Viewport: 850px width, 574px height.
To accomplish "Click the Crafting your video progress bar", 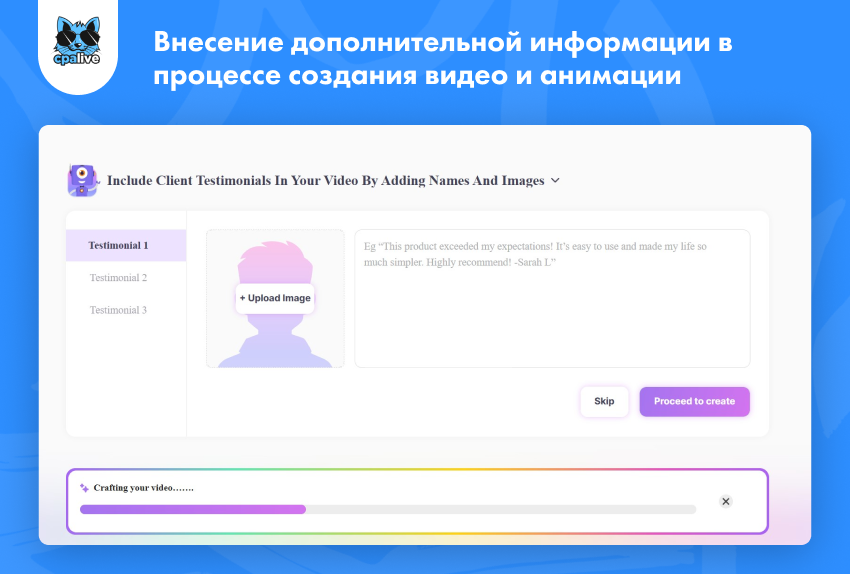I will point(388,509).
